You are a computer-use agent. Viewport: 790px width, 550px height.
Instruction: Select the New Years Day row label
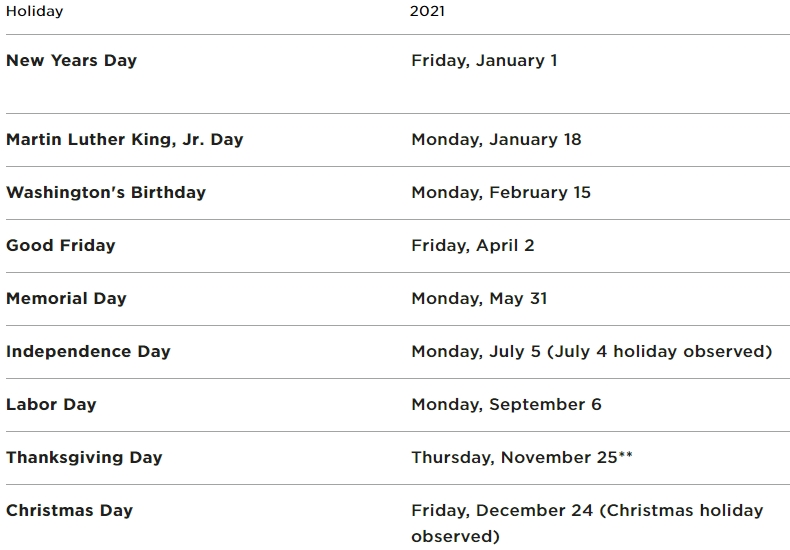(71, 60)
